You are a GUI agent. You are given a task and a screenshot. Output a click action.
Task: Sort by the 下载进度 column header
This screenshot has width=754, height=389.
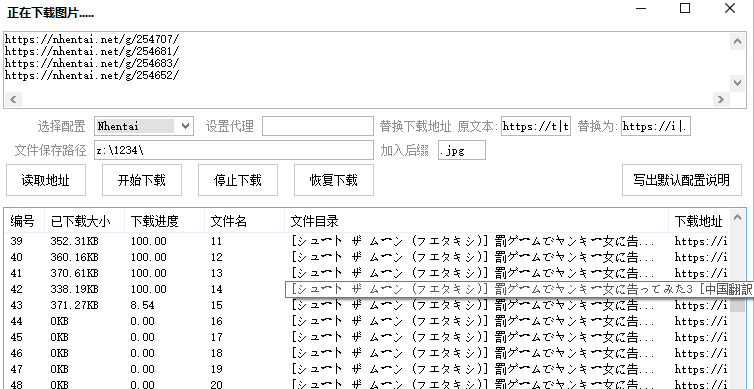[x=164, y=221]
